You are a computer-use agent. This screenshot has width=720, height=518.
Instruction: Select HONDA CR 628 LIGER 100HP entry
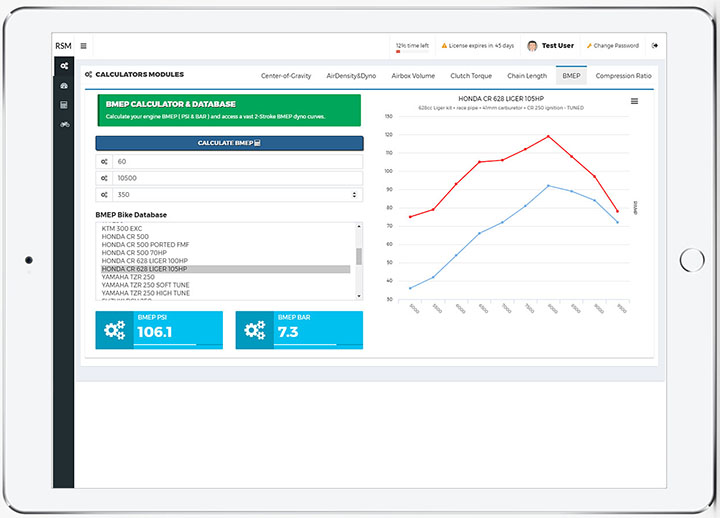click(225, 261)
